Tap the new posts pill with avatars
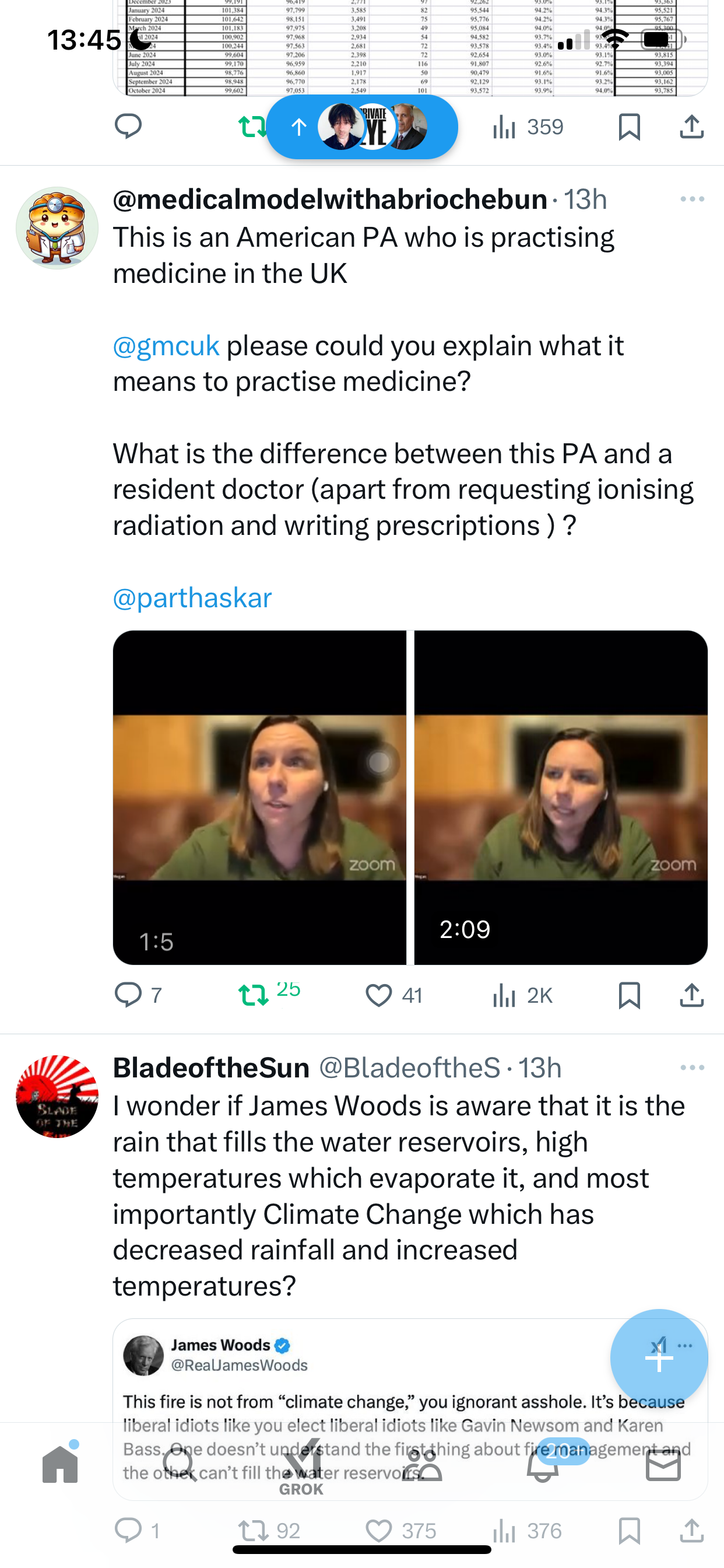Image resolution: width=724 pixels, height=1568 pixels. tap(362, 127)
